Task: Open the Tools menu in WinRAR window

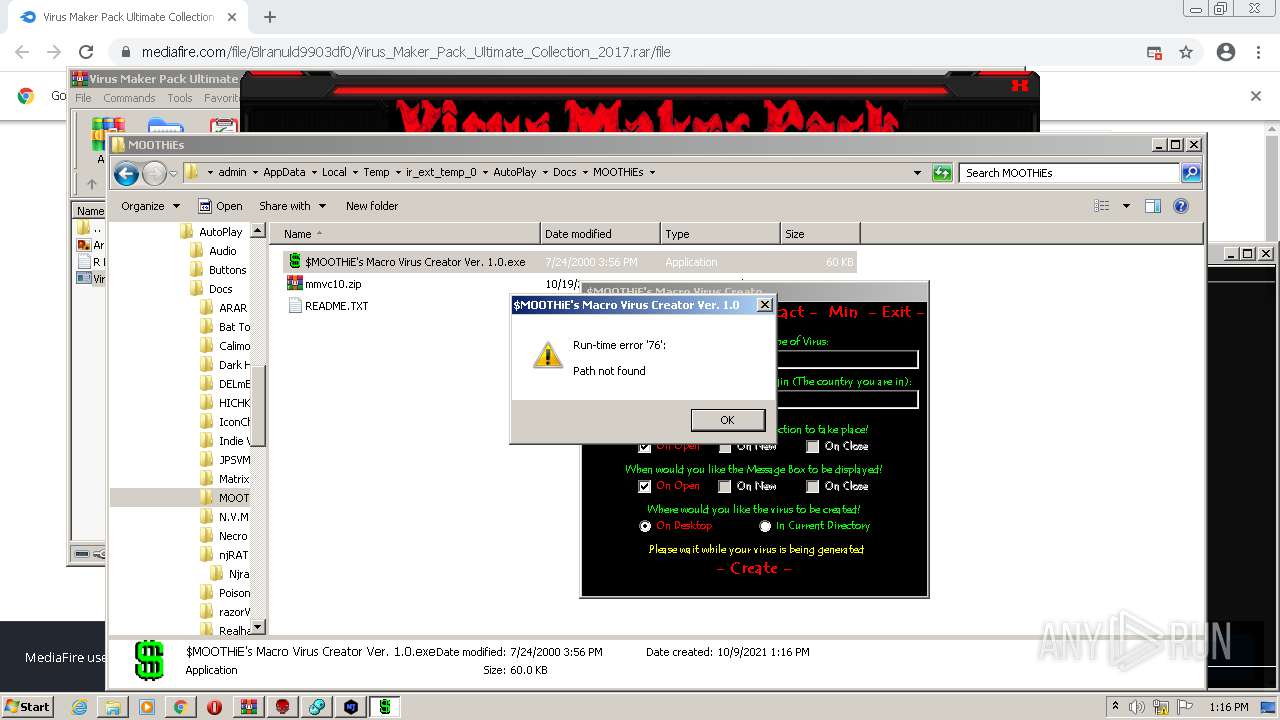Action: click(180, 98)
